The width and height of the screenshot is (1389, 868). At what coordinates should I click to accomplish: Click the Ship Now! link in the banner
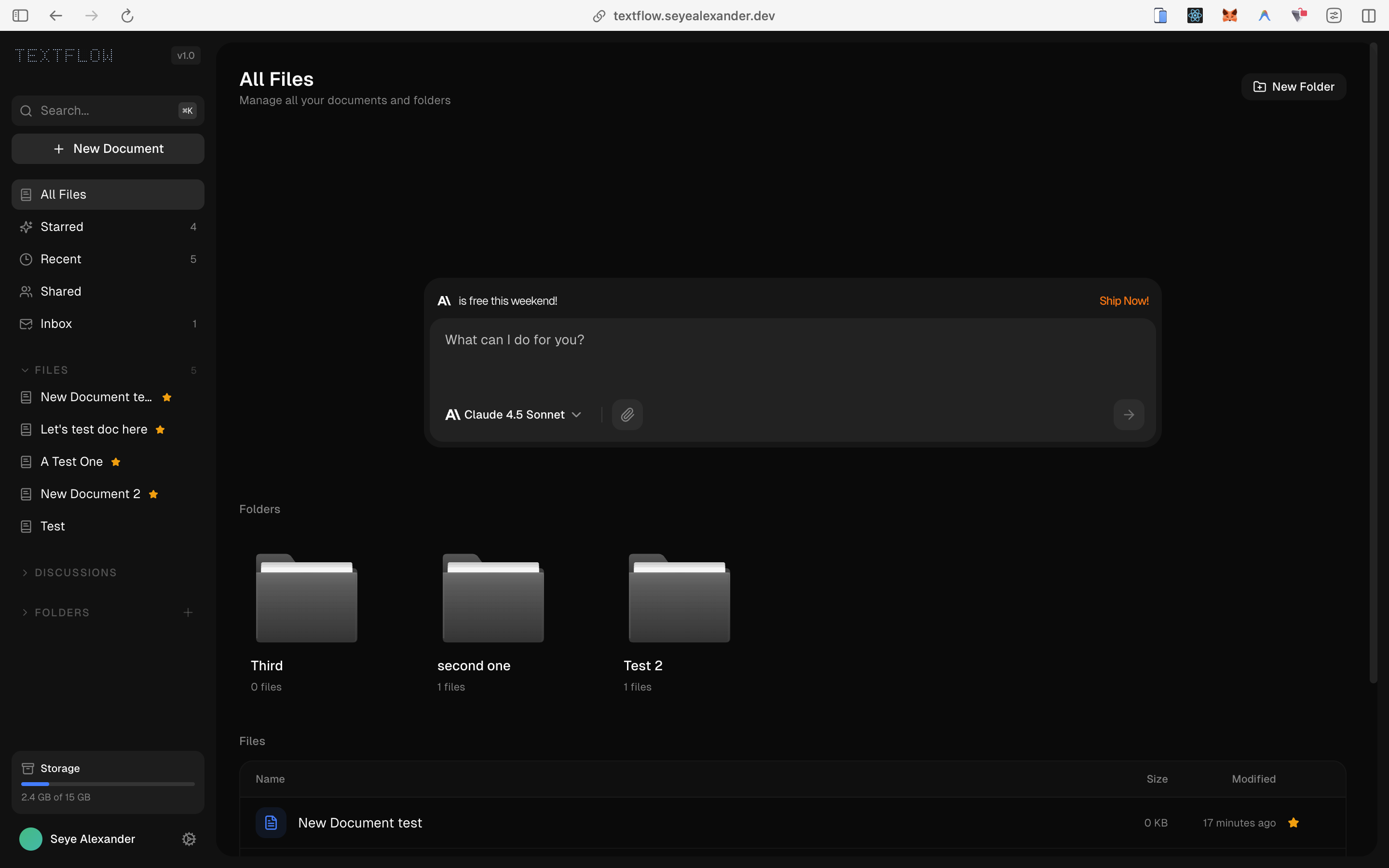coord(1123,300)
